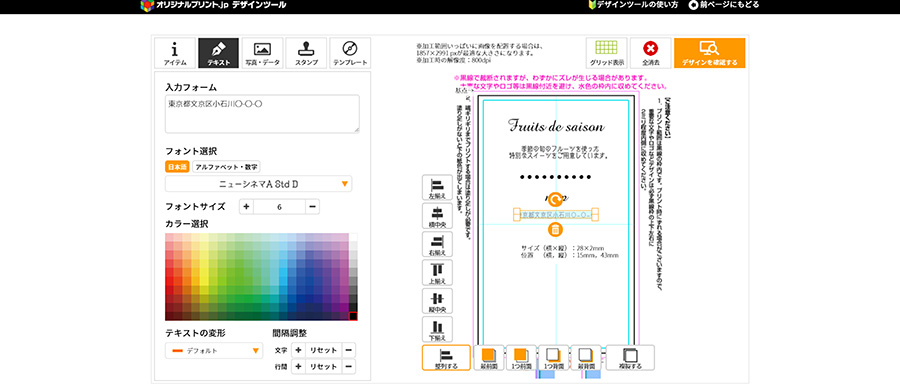Viewport: 900px width, 384px height.
Task: Open テキストの変形 デフォルト dropdown
Action: 214,351
